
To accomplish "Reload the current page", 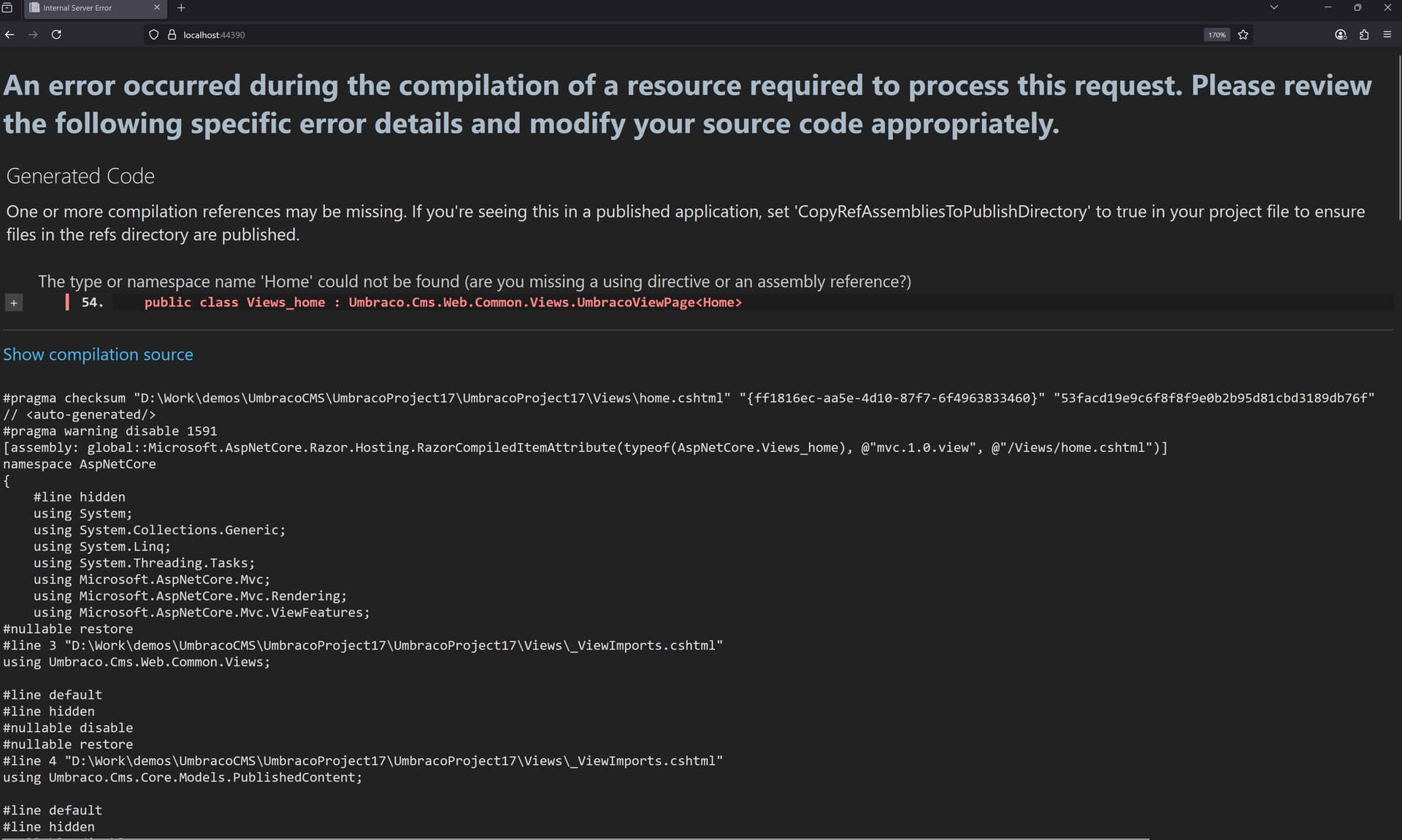I will click(56, 34).
